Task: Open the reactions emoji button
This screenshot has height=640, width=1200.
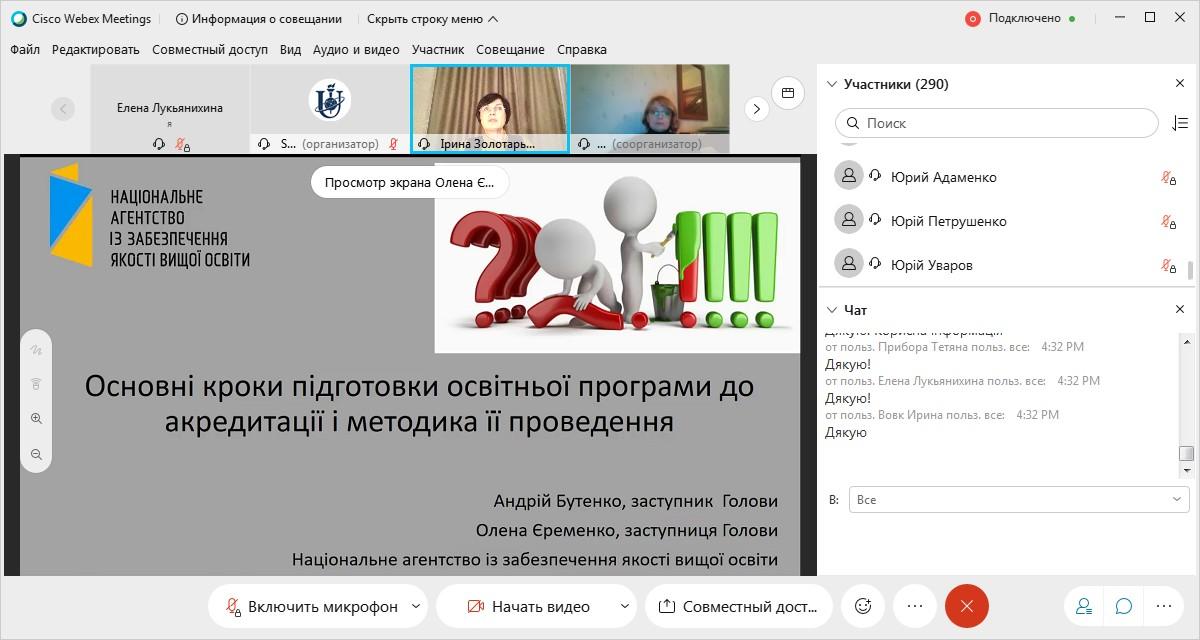Action: (863, 606)
